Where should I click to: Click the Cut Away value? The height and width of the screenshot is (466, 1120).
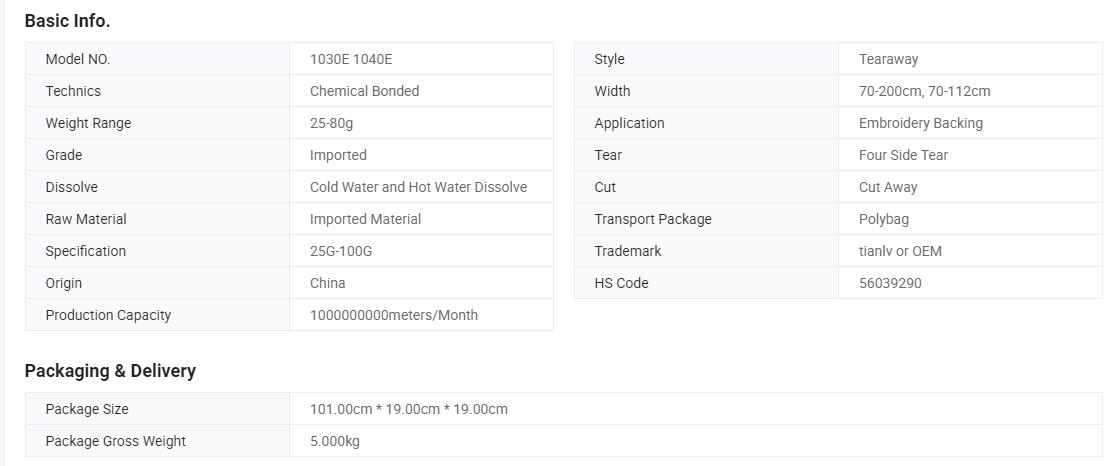tap(887, 187)
